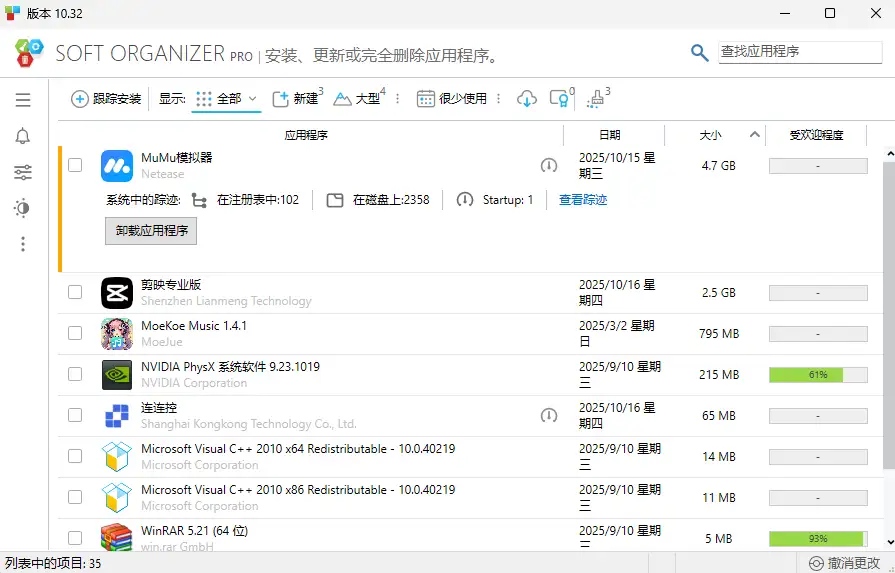Screen dimensions: 895x573
Task: Click 卸载应用程序 button
Action: [x=151, y=231]
